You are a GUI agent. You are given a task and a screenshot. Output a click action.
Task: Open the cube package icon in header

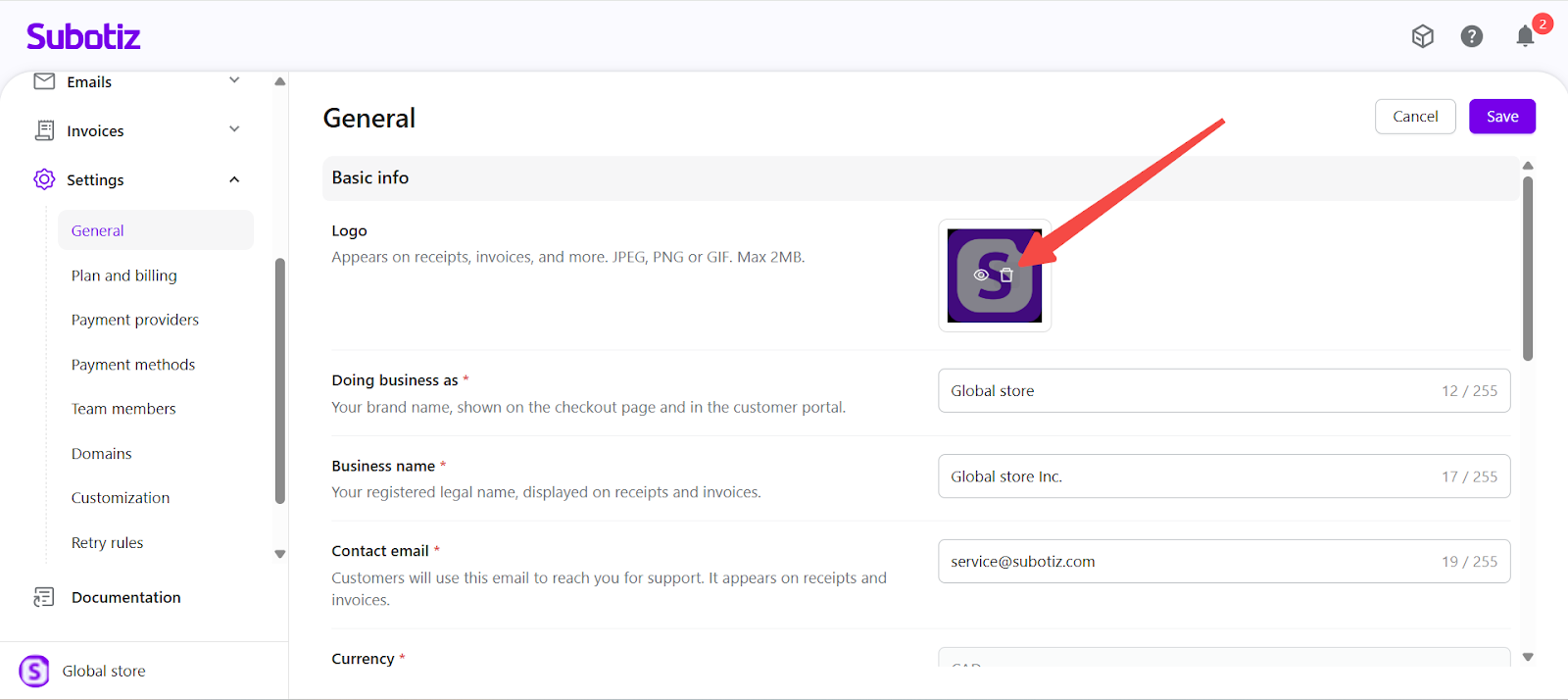(x=1422, y=36)
